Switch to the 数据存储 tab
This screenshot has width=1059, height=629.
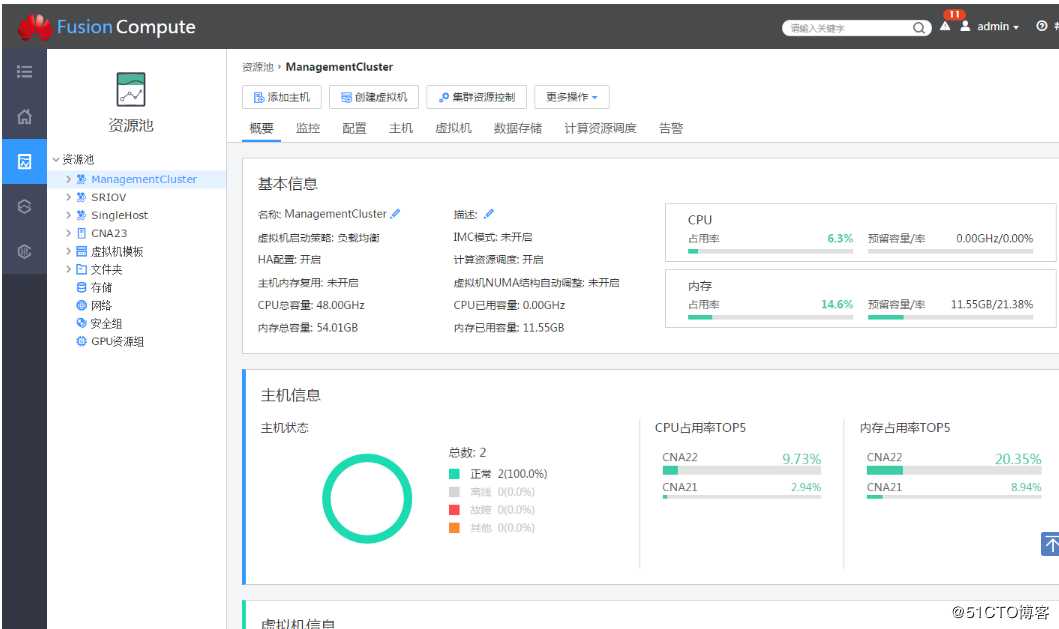(518, 128)
